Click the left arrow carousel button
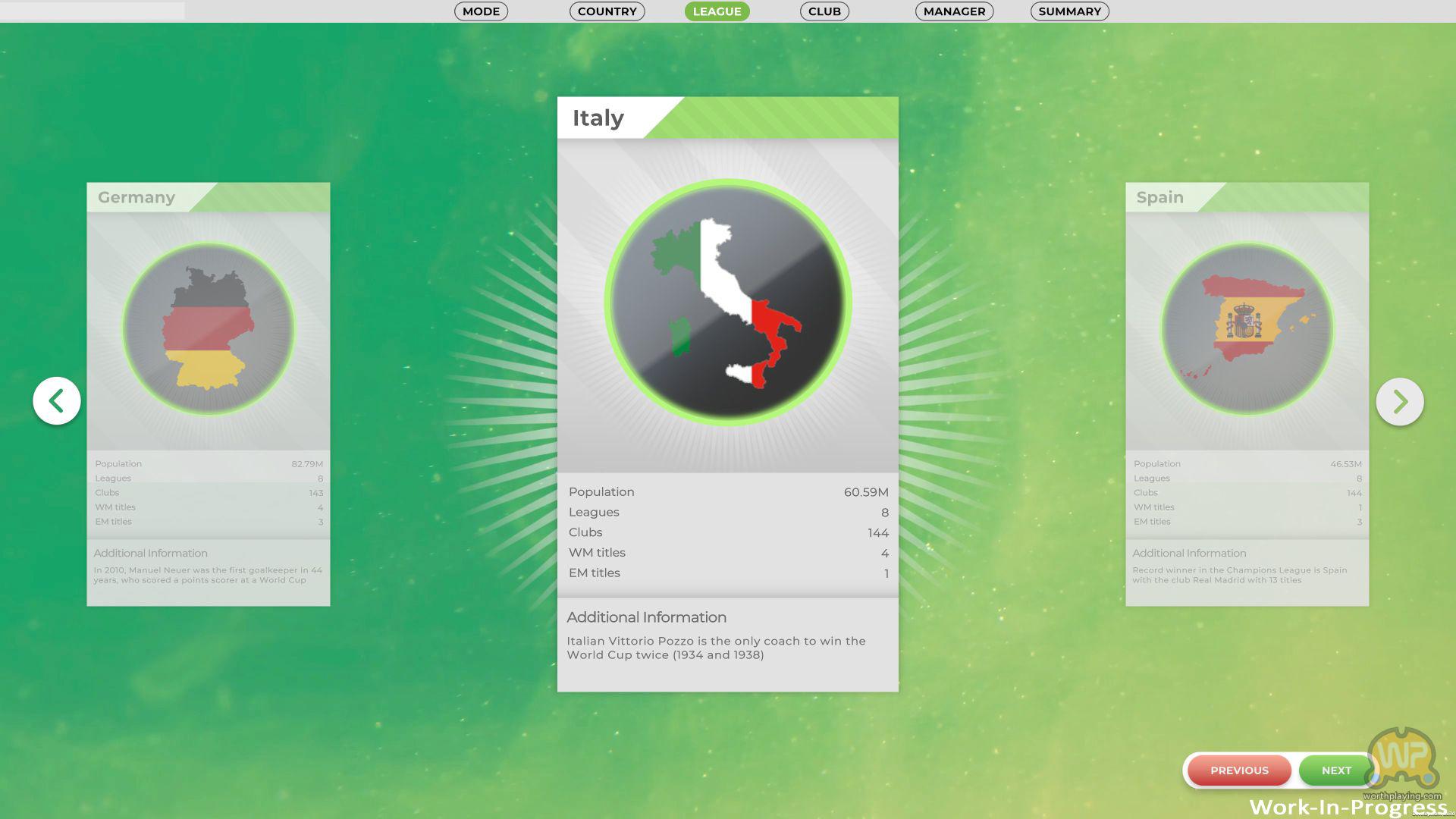Image resolution: width=1456 pixels, height=819 pixels. click(x=57, y=401)
